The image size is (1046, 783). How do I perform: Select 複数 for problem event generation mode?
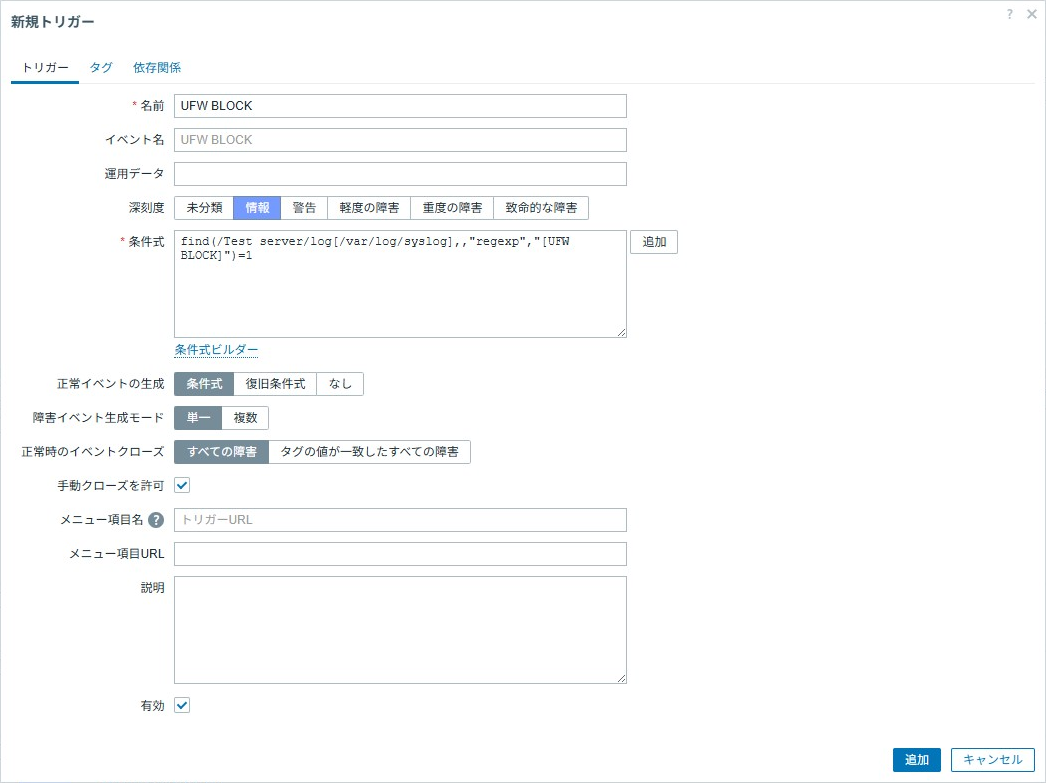tap(245, 418)
